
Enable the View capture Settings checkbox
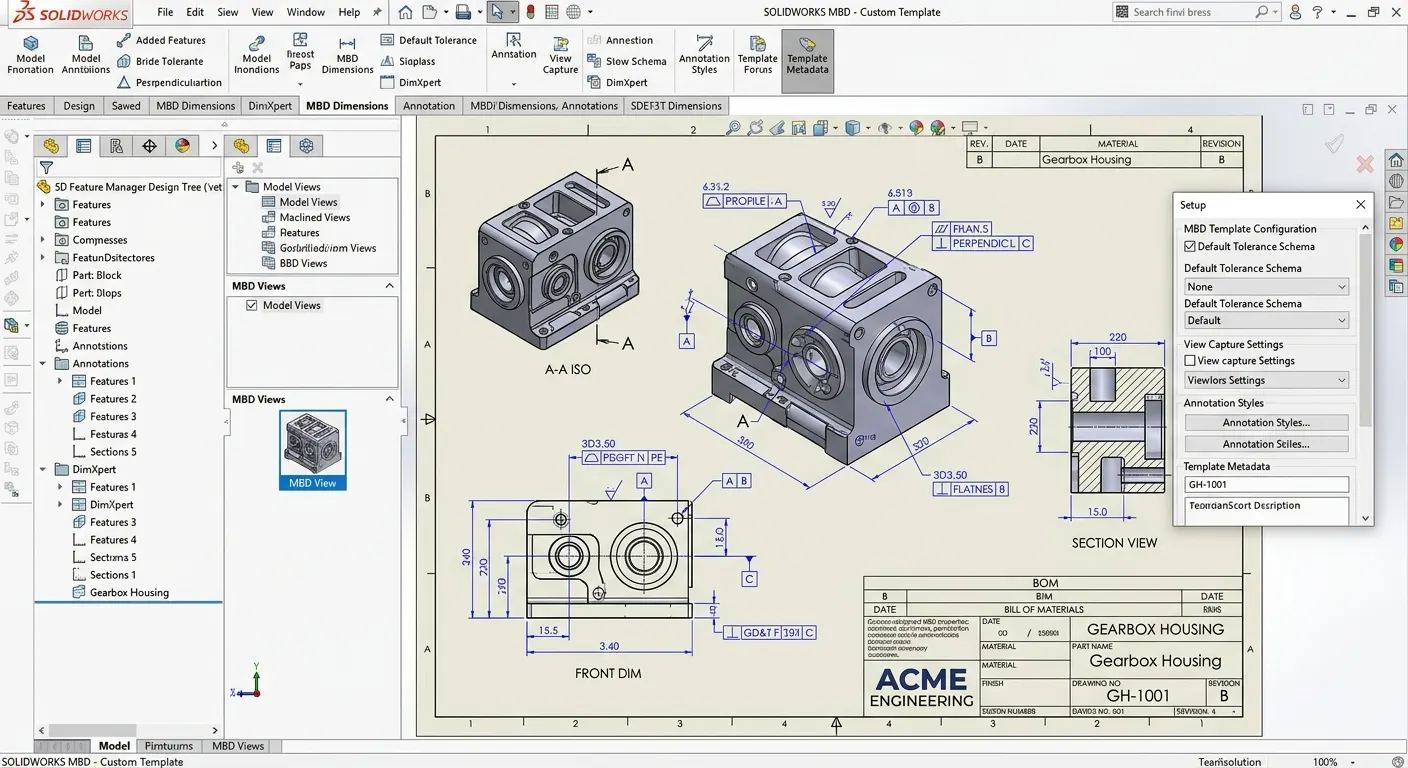(1190, 360)
